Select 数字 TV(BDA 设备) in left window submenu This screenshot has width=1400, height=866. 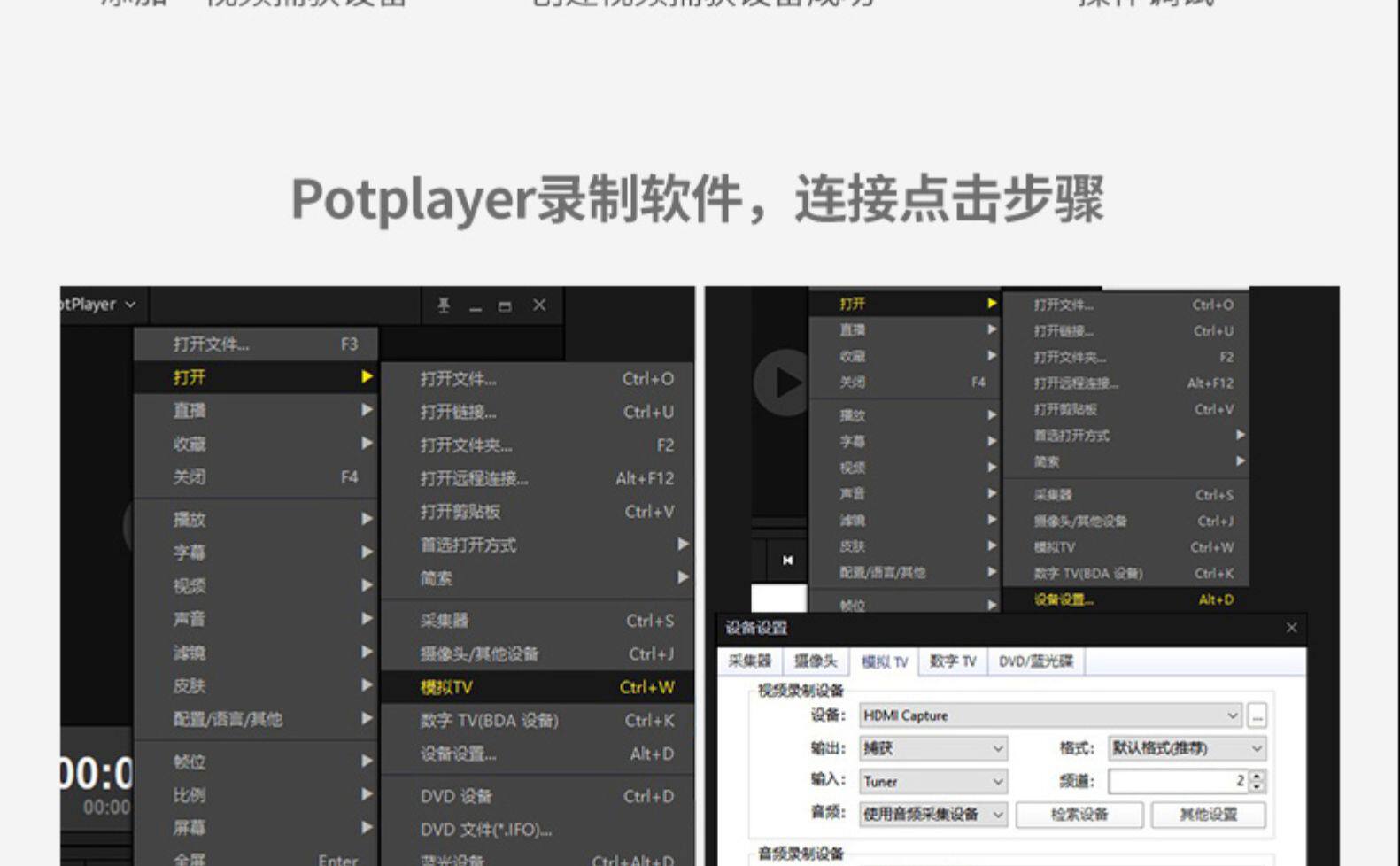click(x=538, y=721)
